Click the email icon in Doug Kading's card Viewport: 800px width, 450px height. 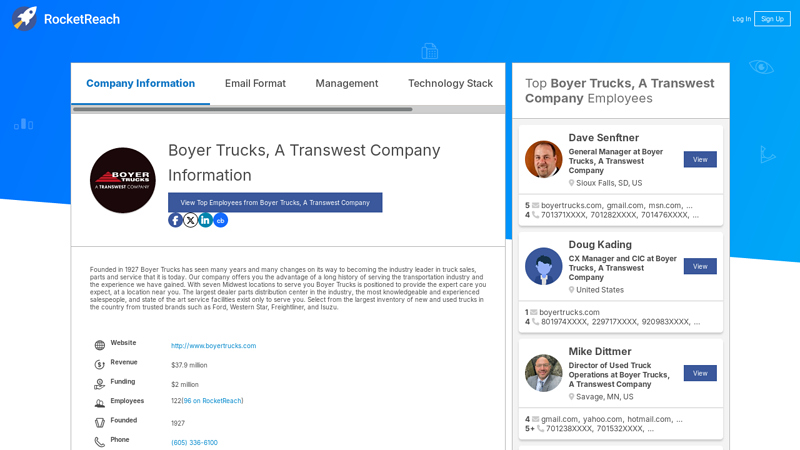tap(534, 312)
